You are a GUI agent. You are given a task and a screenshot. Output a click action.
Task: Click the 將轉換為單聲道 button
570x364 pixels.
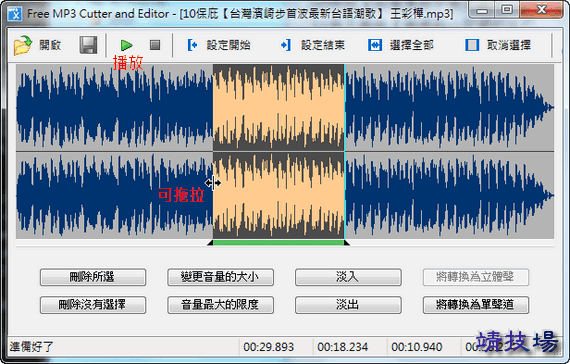tap(475, 304)
